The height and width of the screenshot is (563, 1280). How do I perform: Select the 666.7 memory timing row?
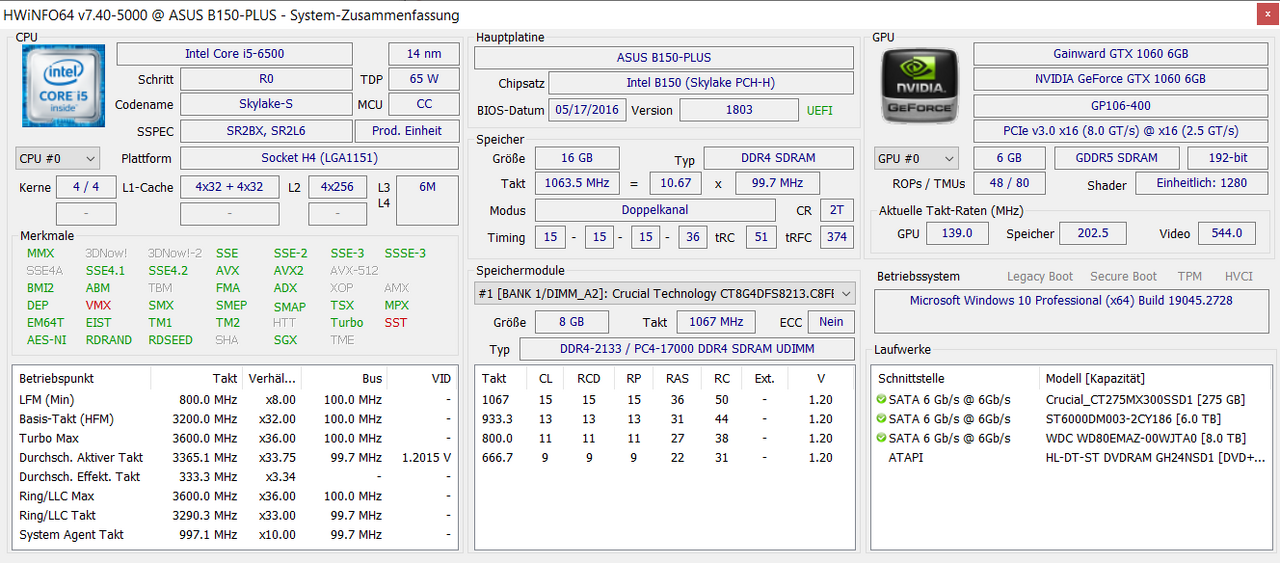pos(664,457)
